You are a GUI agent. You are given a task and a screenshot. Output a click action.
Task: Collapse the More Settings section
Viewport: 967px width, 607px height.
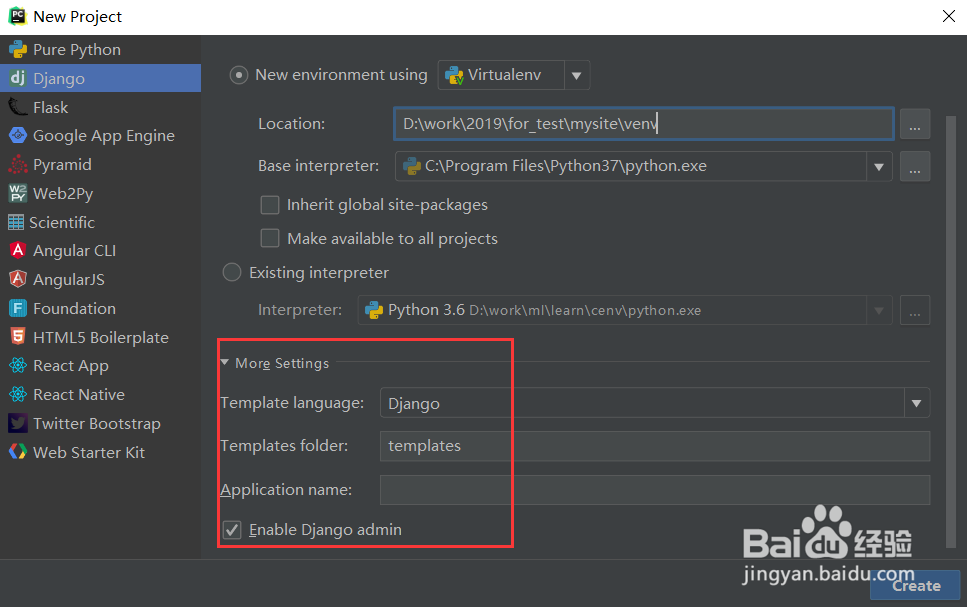224,363
